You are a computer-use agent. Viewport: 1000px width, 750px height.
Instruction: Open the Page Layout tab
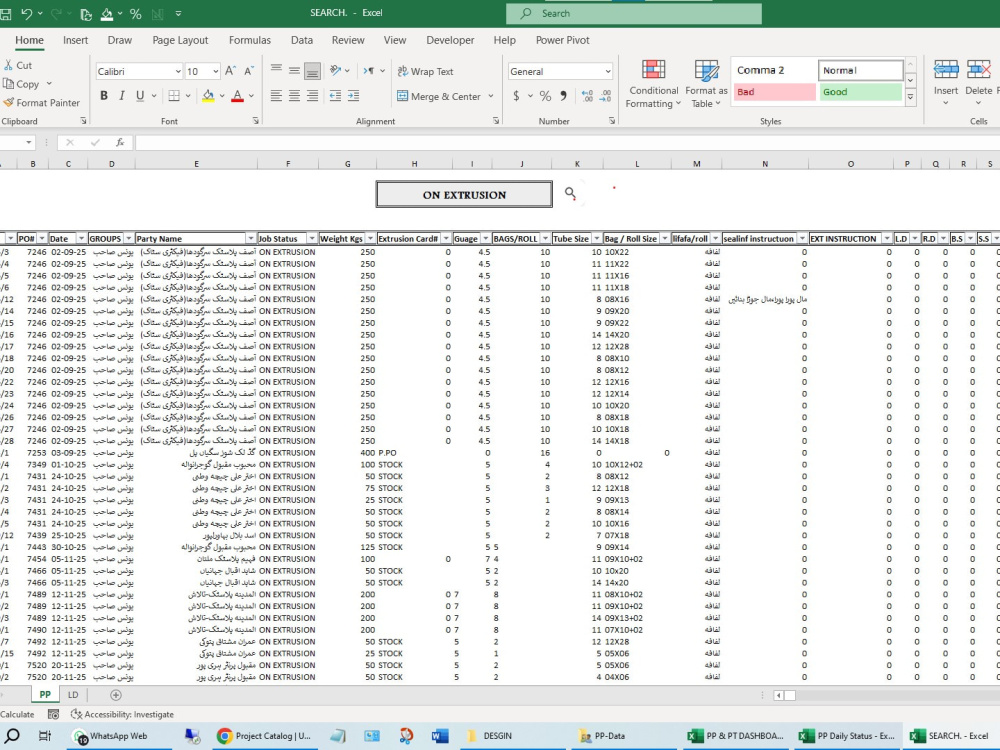click(180, 40)
